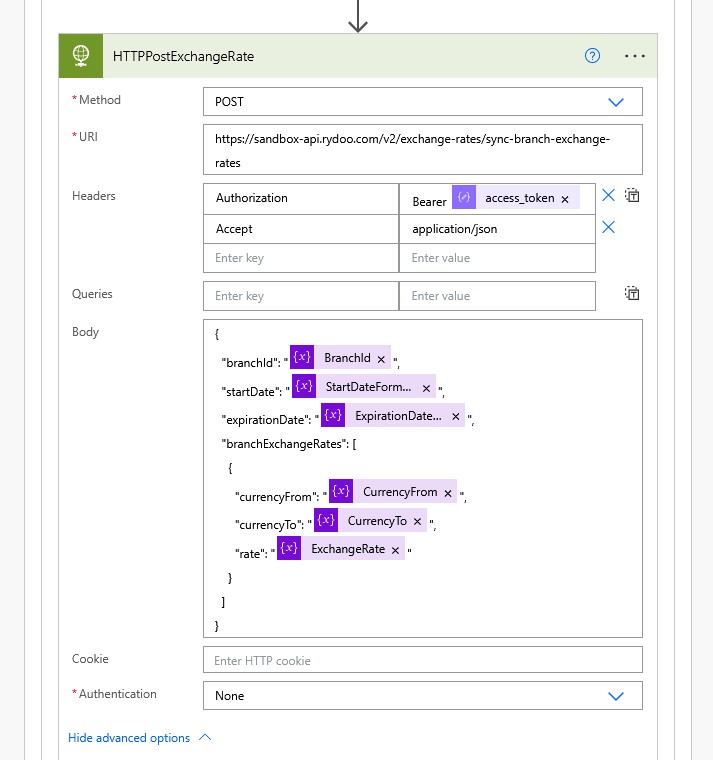Click the Enter HTTP cookie field
713x760 pixels.
423,660
